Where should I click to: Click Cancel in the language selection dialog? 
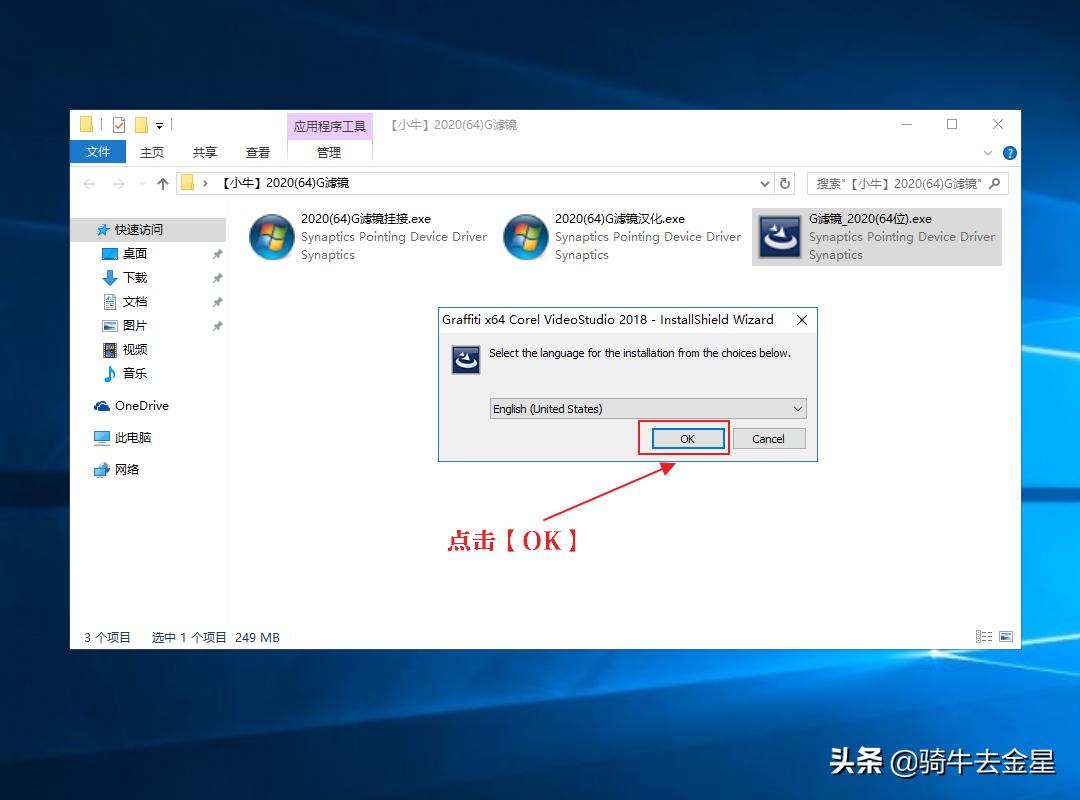click(x=769, y=438)
